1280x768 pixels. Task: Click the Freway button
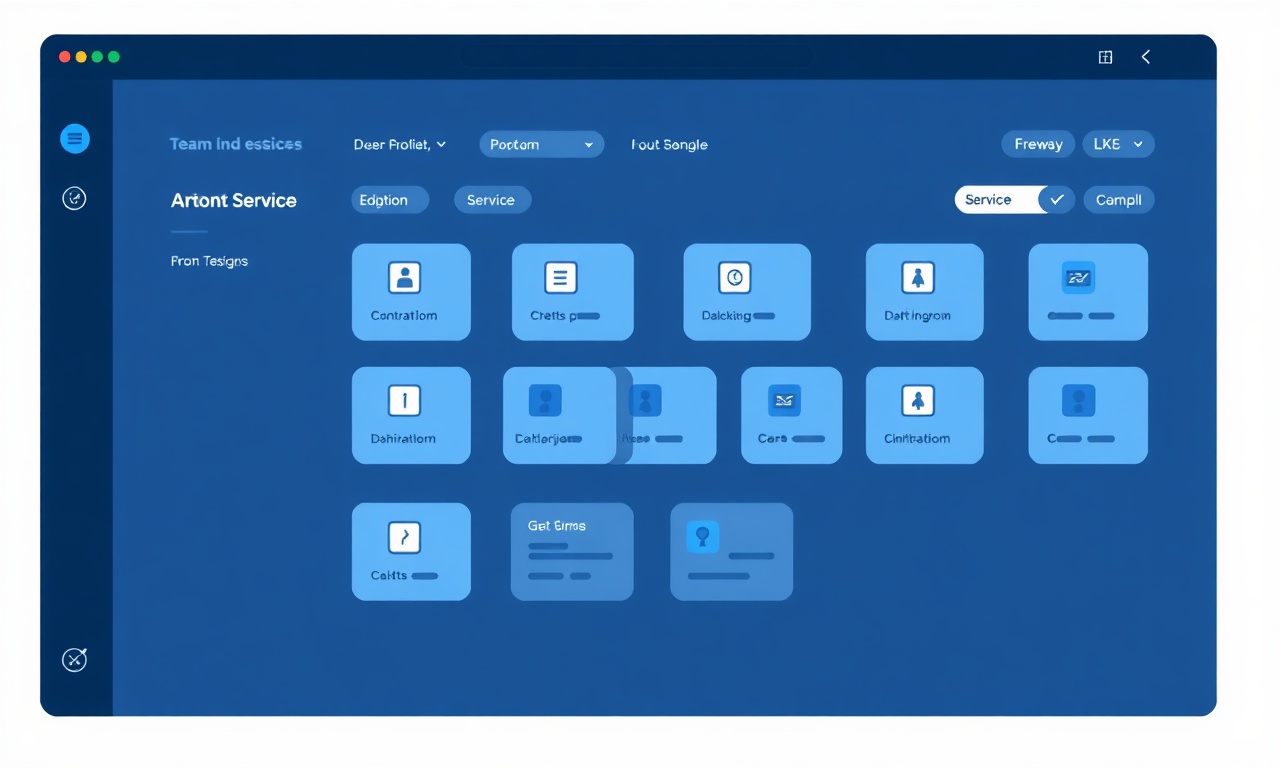(1038, 144)
